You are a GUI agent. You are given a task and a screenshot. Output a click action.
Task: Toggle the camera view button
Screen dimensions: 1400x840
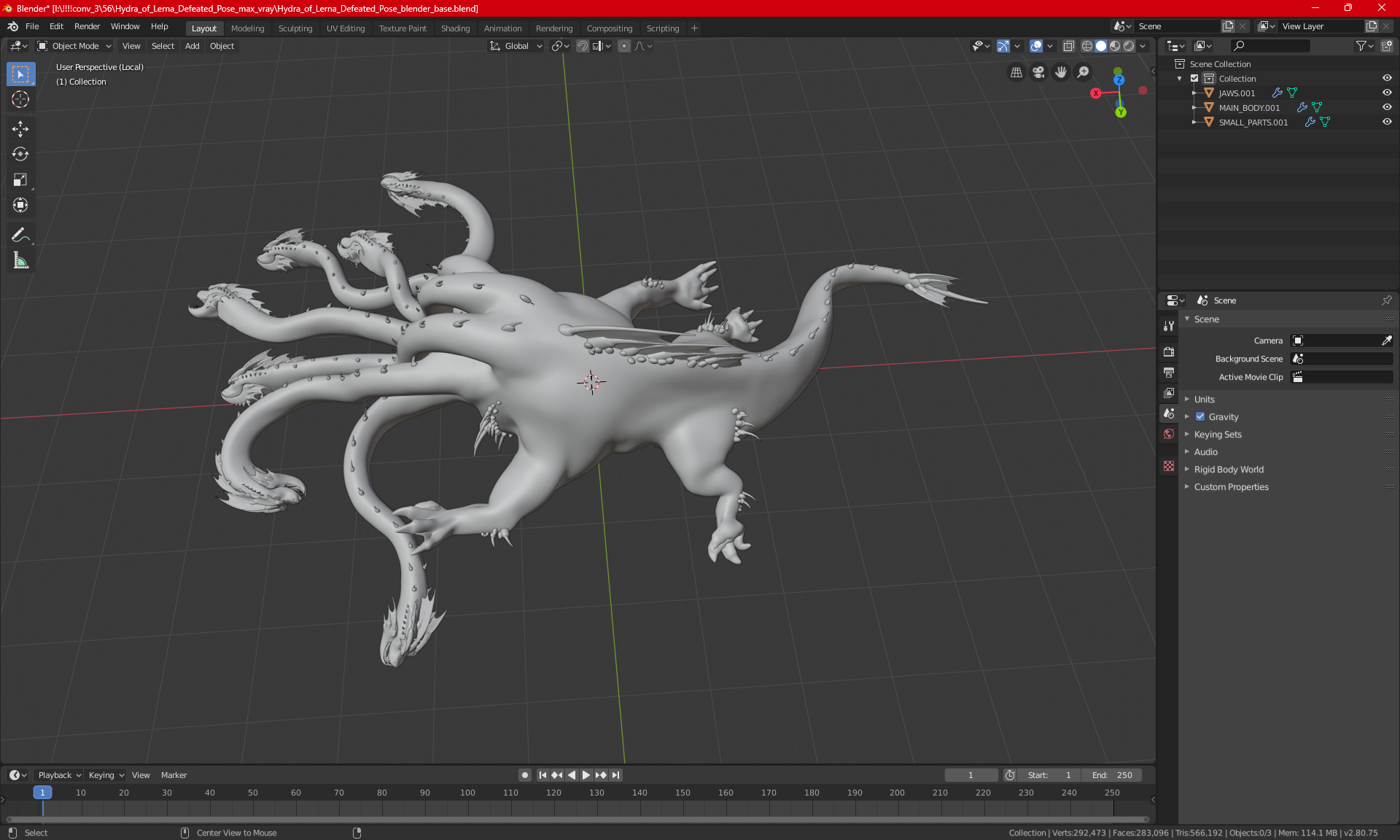1038,72
